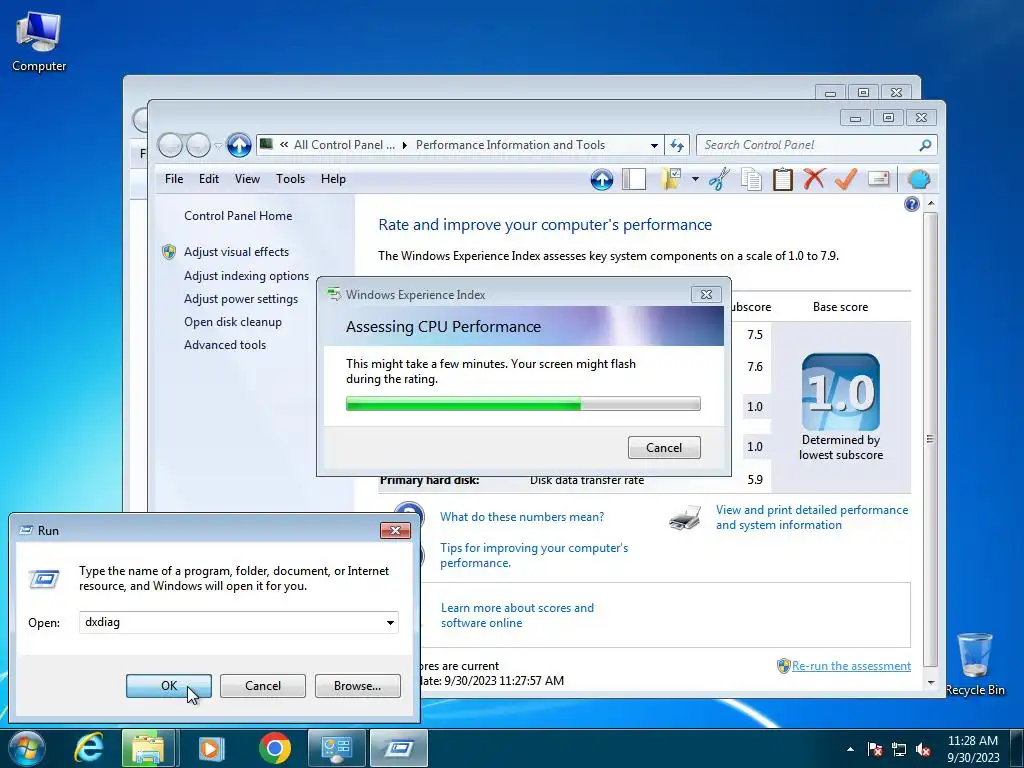Image resolution: width=1024 pixels, height=768 pixels.
Task: Click the Refresh icon beside the address bar
Action: 677,145
